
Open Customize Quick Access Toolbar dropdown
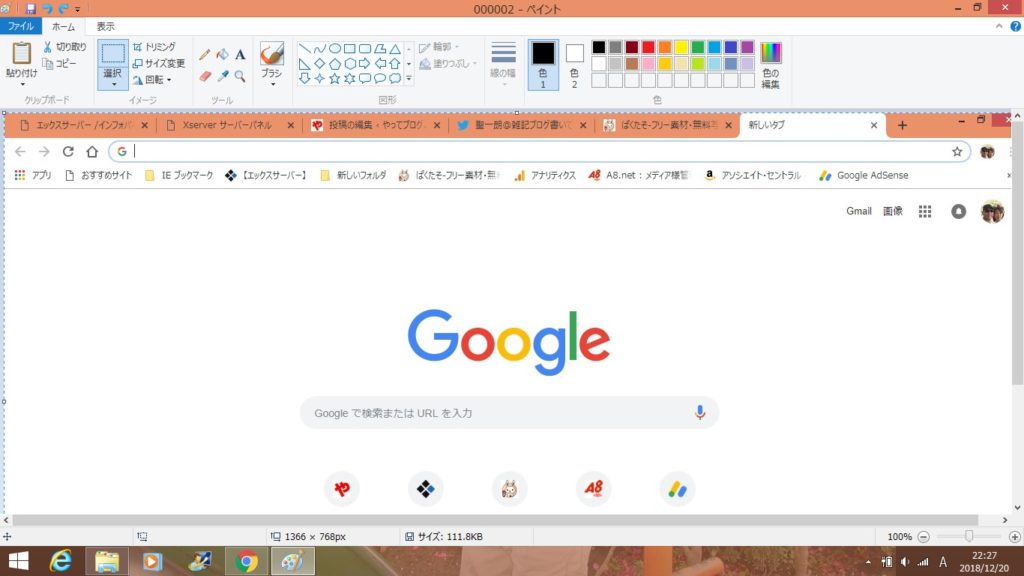coord(78,9)
